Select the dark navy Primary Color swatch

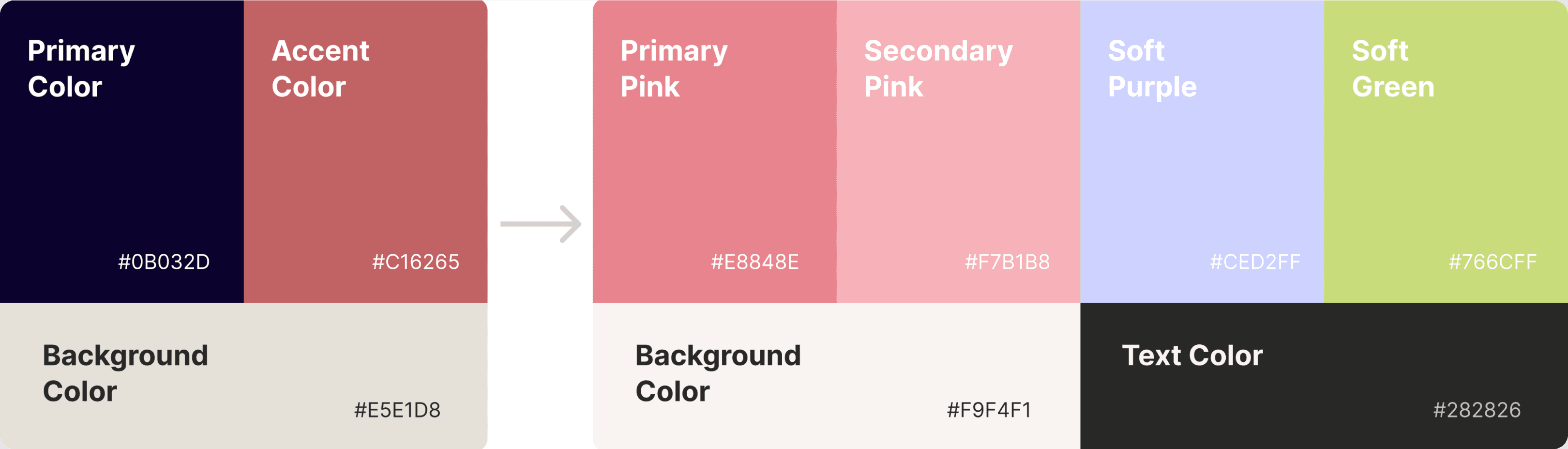(122, 151)
